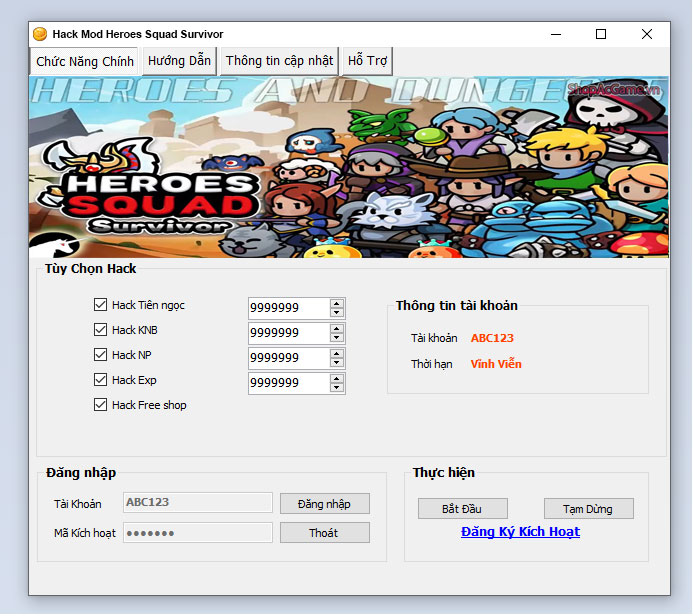The width and height of the screenshot is (693, 616).
Task: Click the Mã Kích hoạt password field
Action: 198,533
